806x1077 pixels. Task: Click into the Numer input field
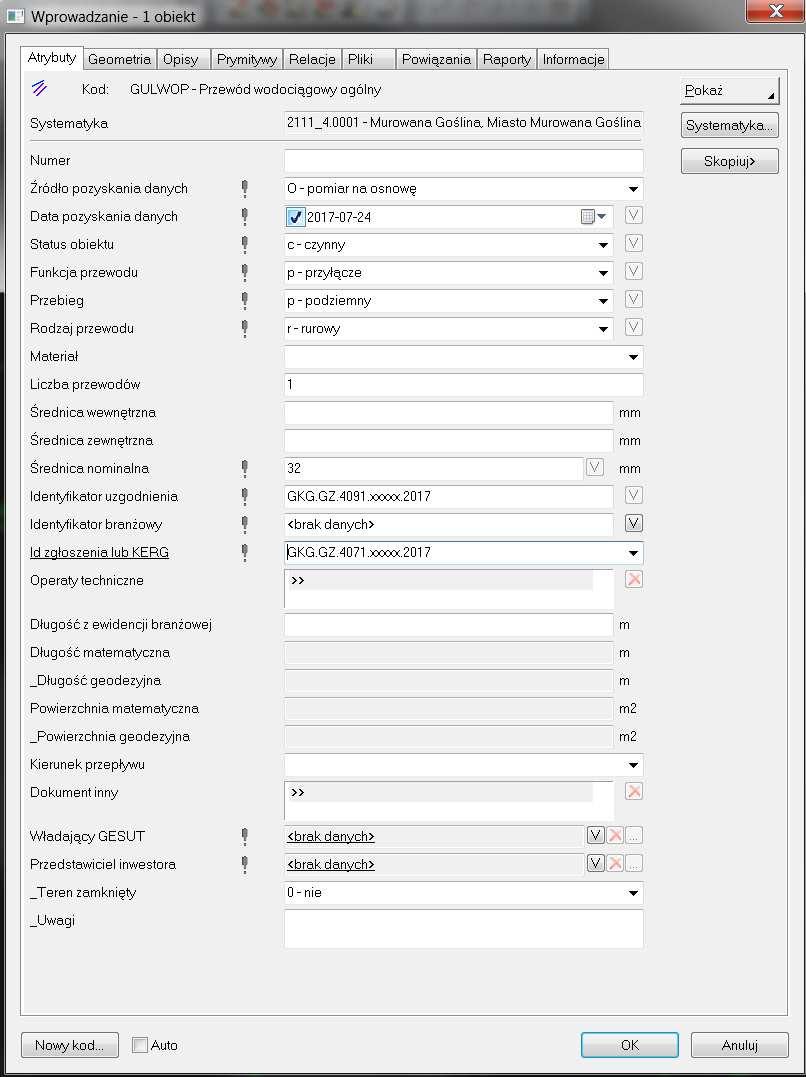(x=464, y=161)
